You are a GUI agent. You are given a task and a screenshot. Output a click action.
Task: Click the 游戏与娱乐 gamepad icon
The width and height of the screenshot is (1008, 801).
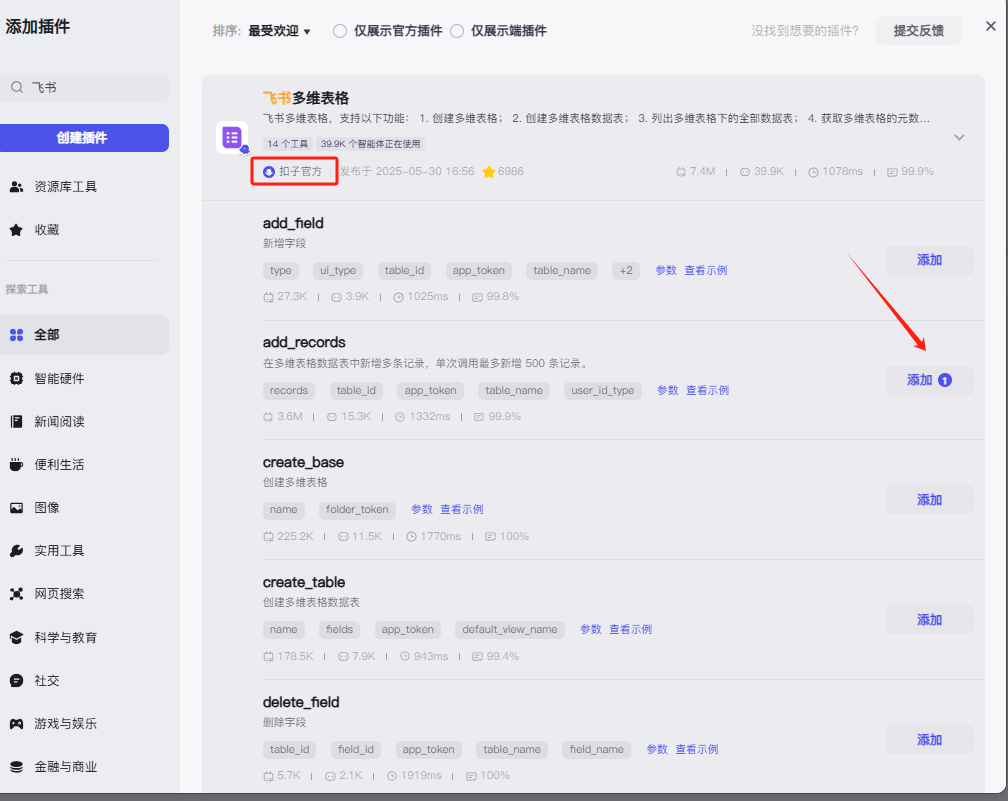(x=17, y=724)
